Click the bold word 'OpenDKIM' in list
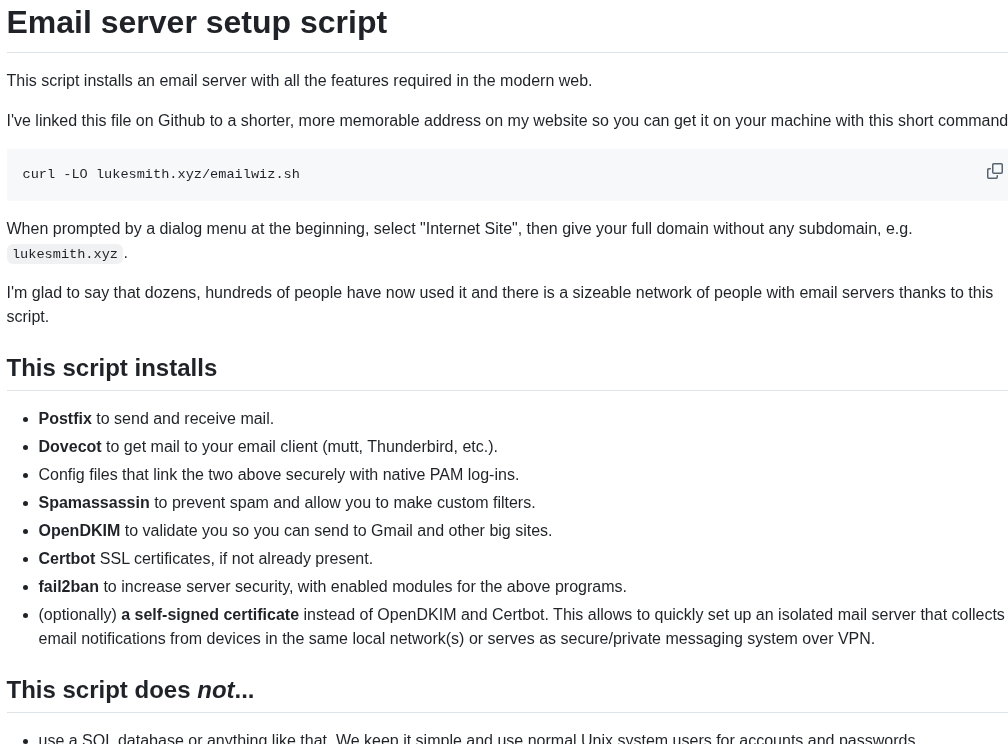The height and width of the screenshot is (744, 1008). [x=79, y=531]
